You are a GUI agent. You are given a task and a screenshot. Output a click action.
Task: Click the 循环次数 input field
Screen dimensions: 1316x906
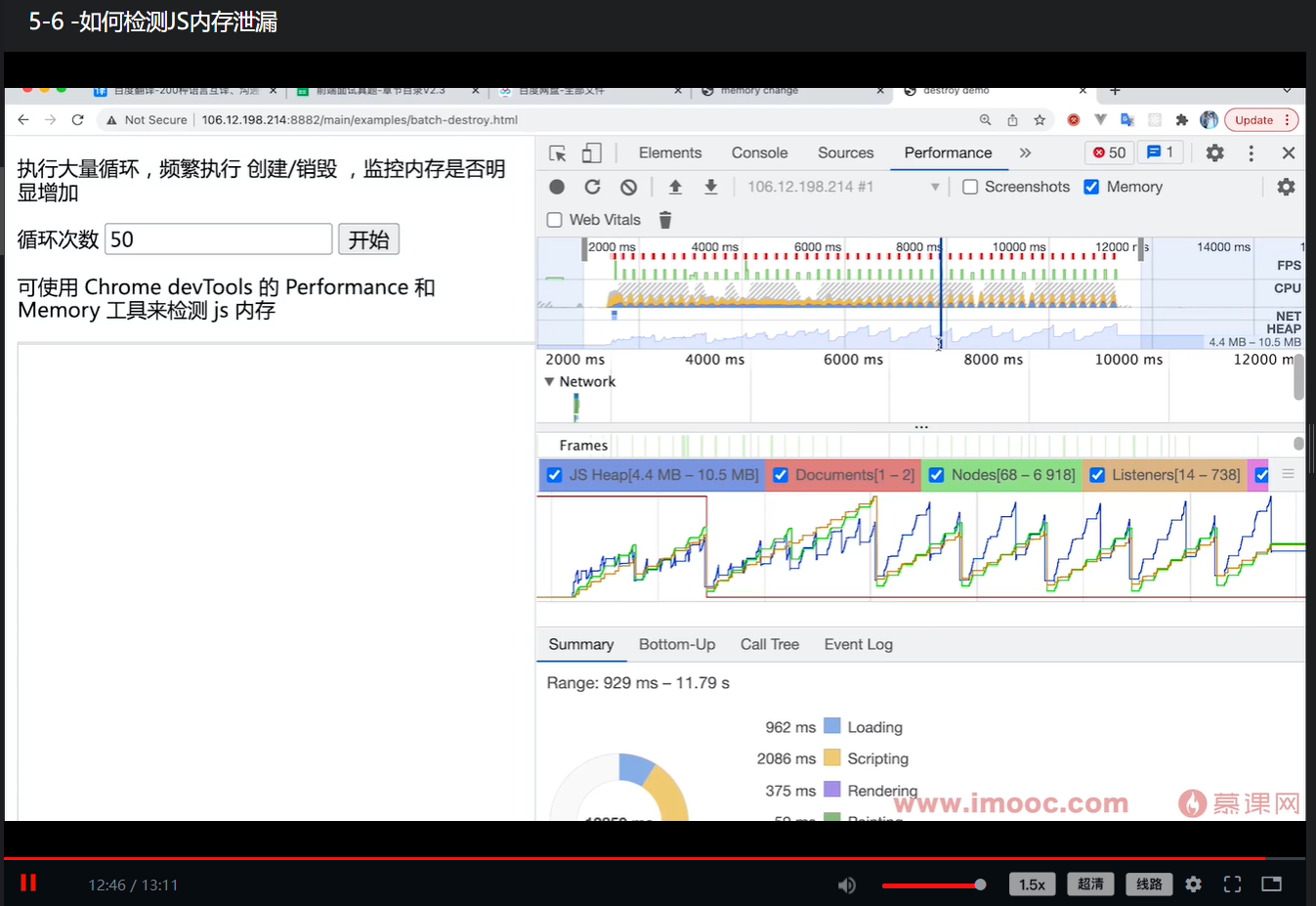(x=219, y=239)
